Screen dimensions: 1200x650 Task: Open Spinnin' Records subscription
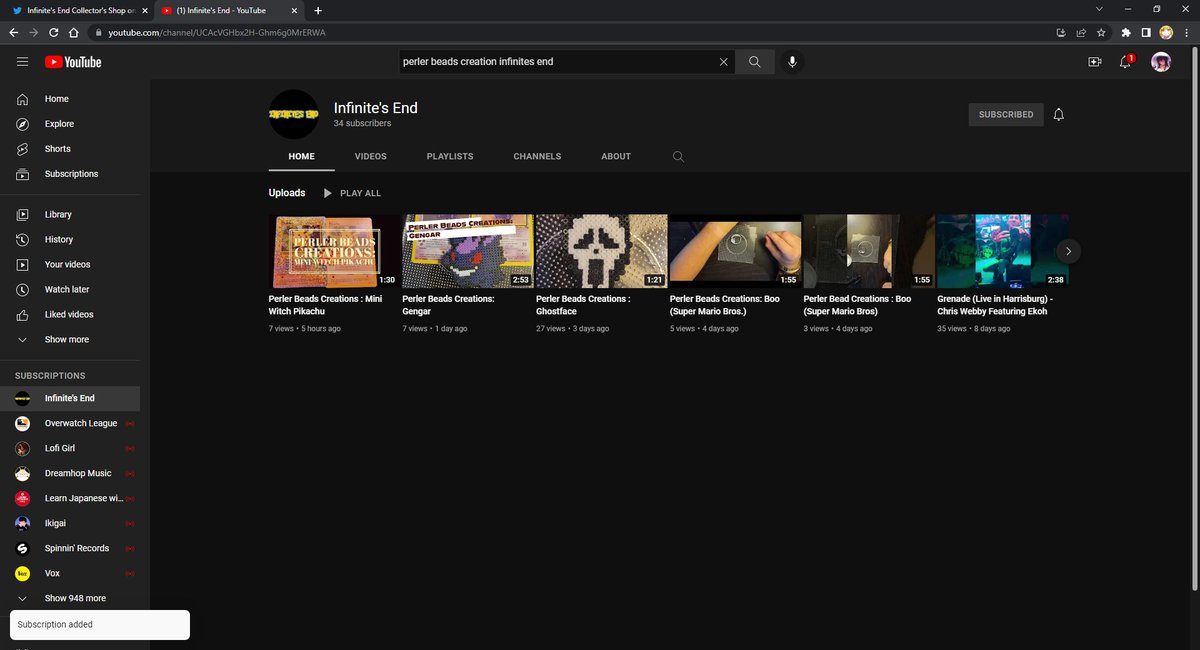click(x=70, y=548)
